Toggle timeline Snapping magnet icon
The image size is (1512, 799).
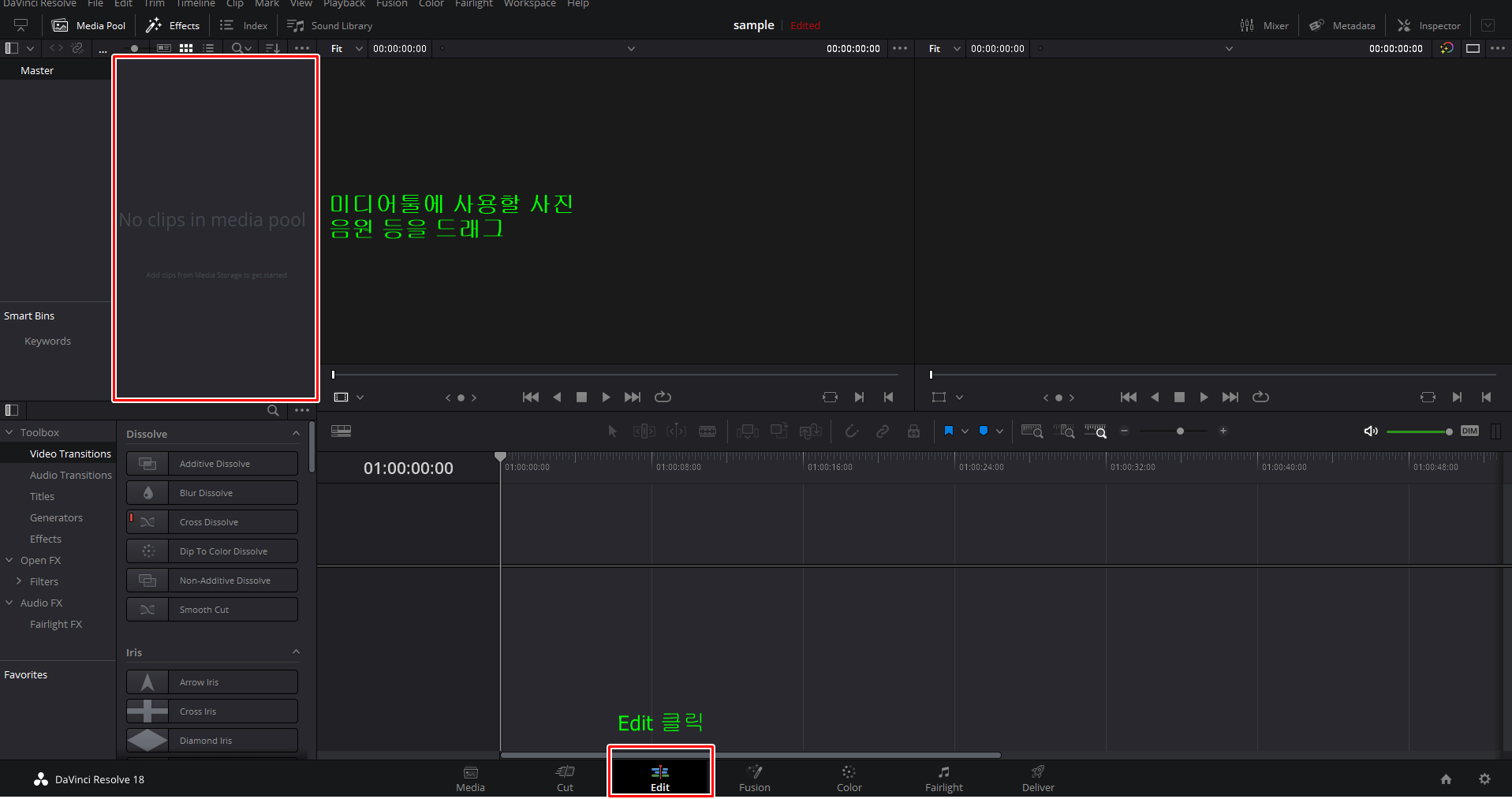[x=852, y=431]
